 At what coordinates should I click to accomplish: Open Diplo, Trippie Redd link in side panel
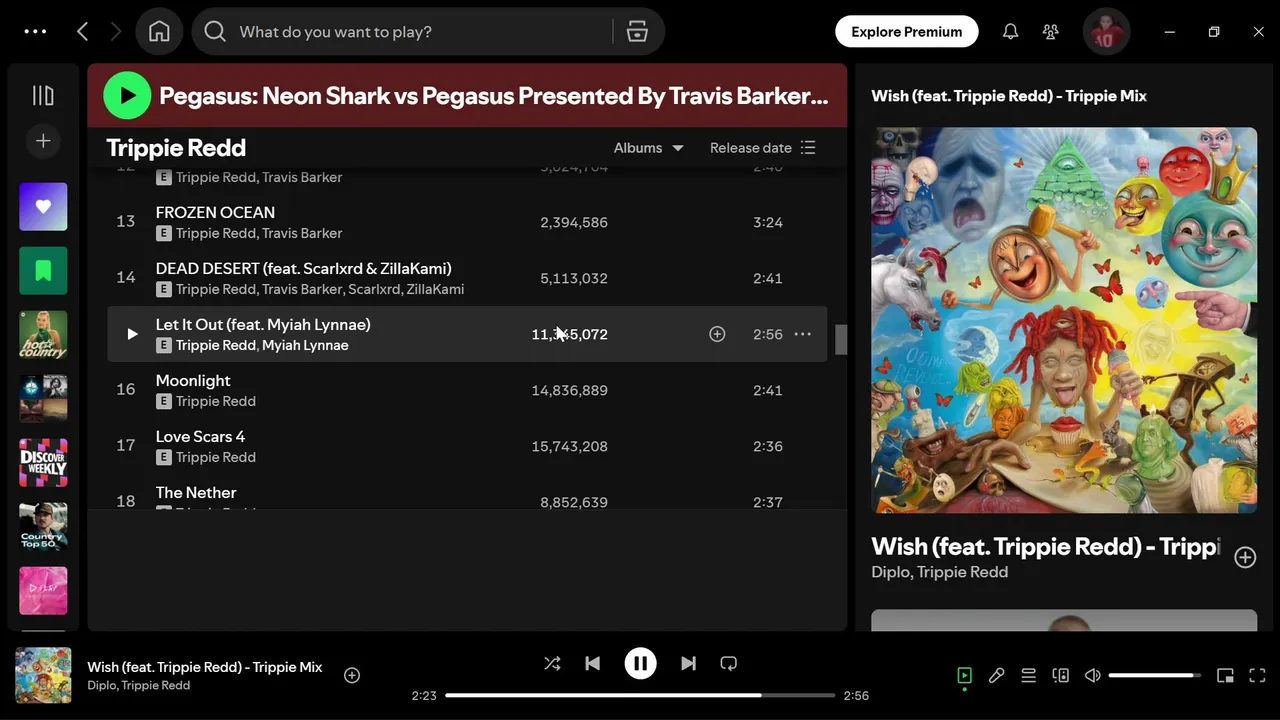point(939,572)
